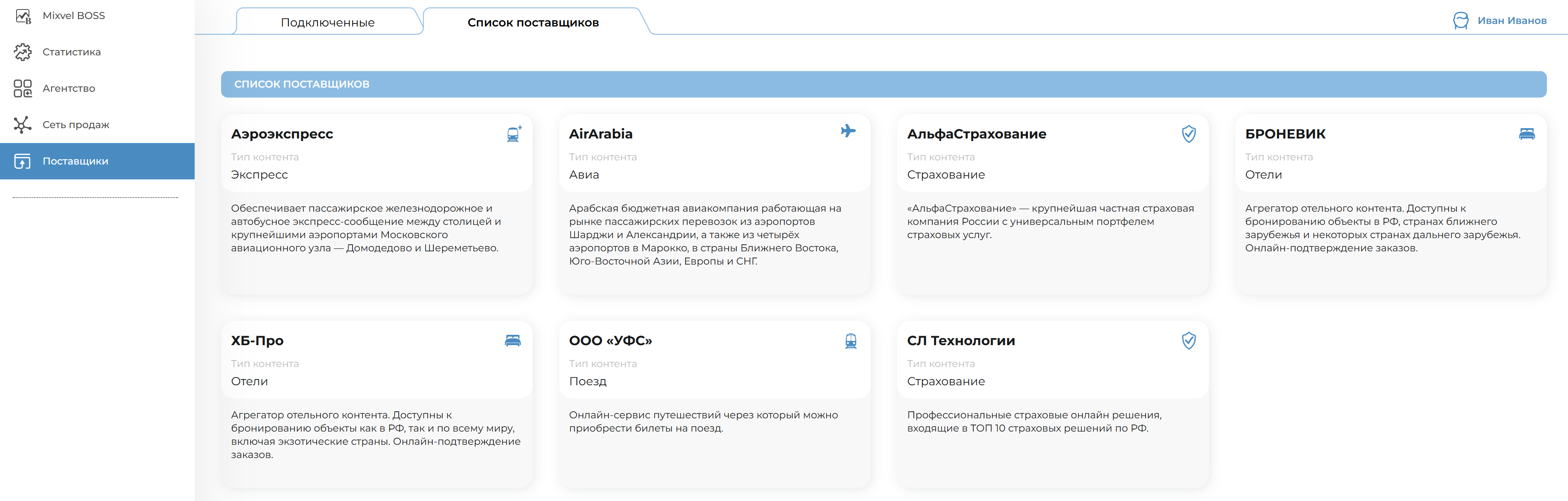Click the train icon on ООО «УФС» card
Screen dimensions: 1568x501
851,341
